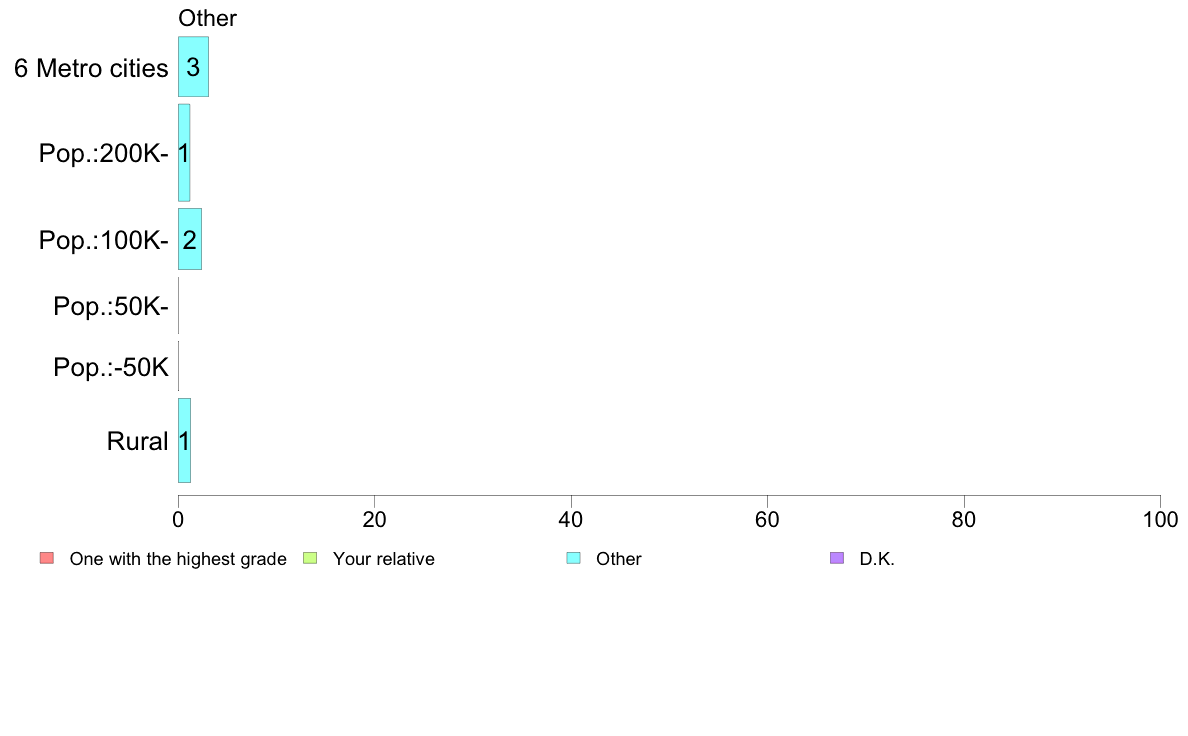
Task: Select the Pop.:200K- bar
Action: click(184, 153)
